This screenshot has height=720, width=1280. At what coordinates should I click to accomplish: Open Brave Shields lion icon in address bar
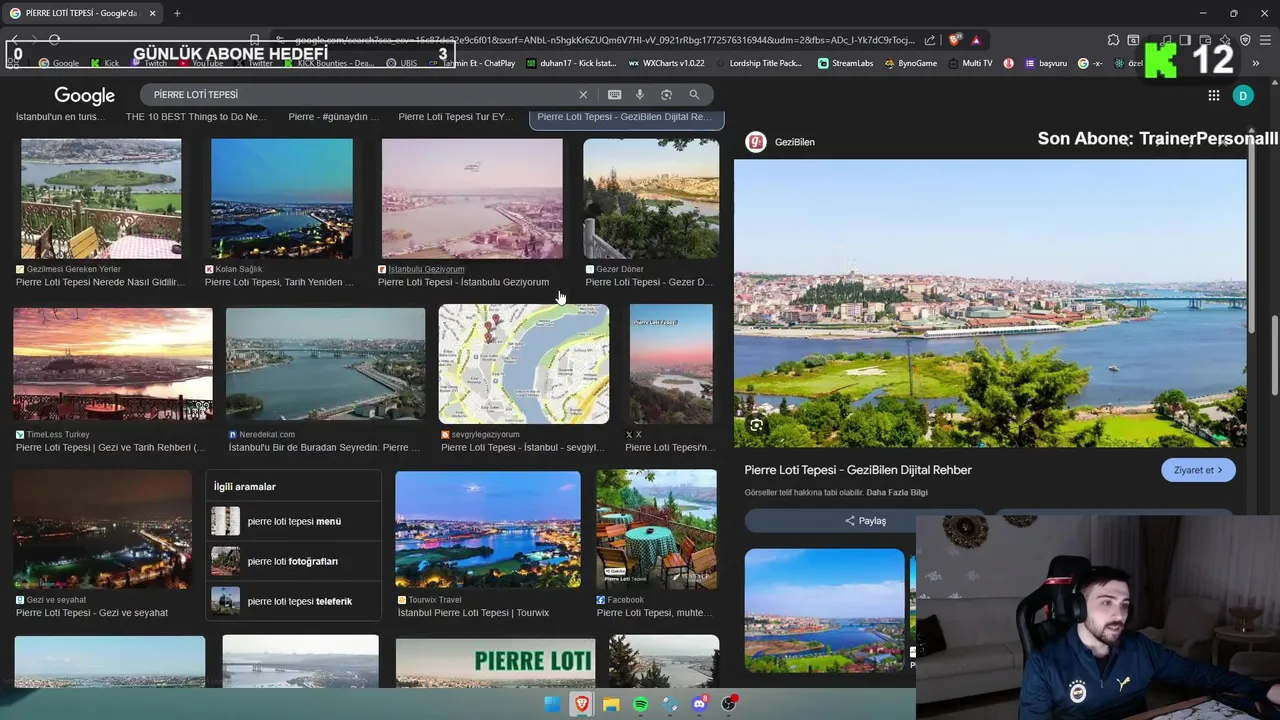pyautogui.click(x=955, y=40)
